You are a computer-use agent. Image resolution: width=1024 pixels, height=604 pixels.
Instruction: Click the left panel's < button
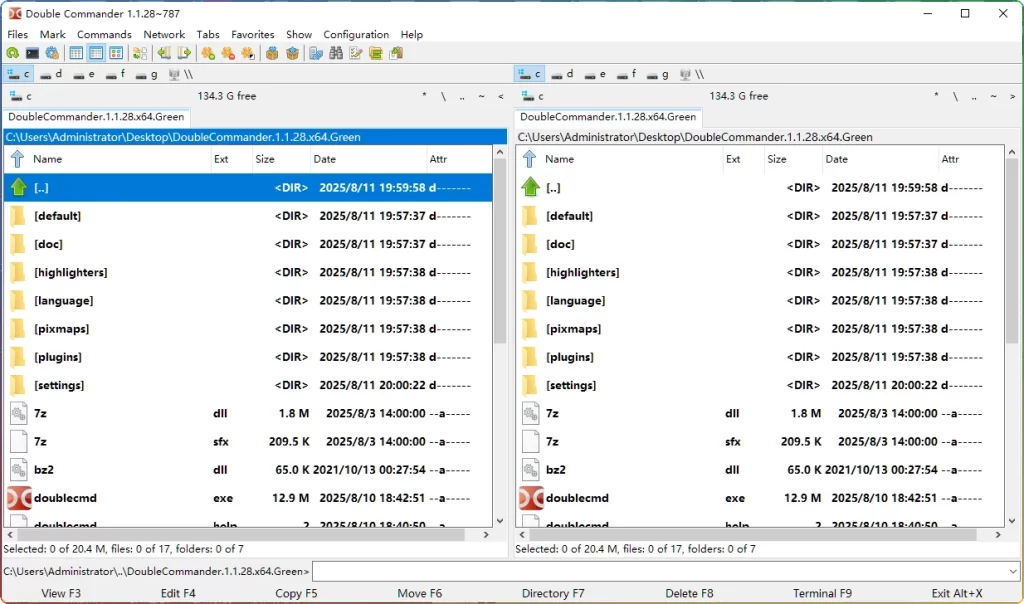501,96
